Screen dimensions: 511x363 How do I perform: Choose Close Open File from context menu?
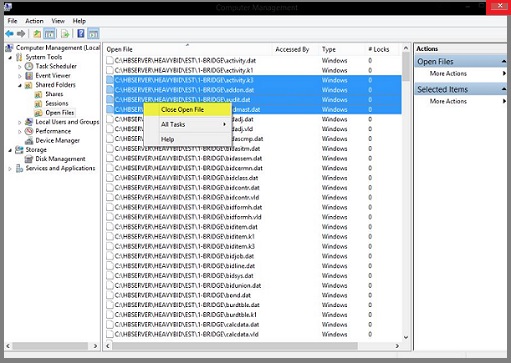click(x=188, y=110)
